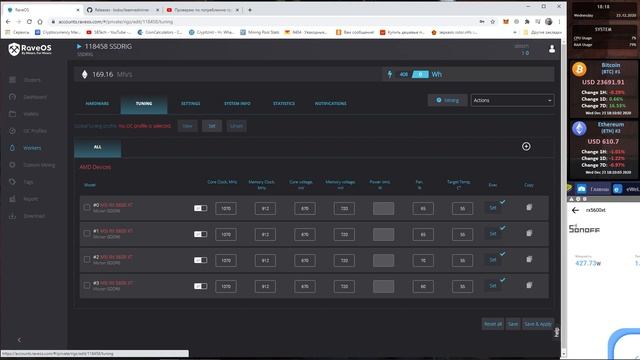Expand the hidden bookmarks chevron
This screenshot has width=640, height=360.
(515, 32)
